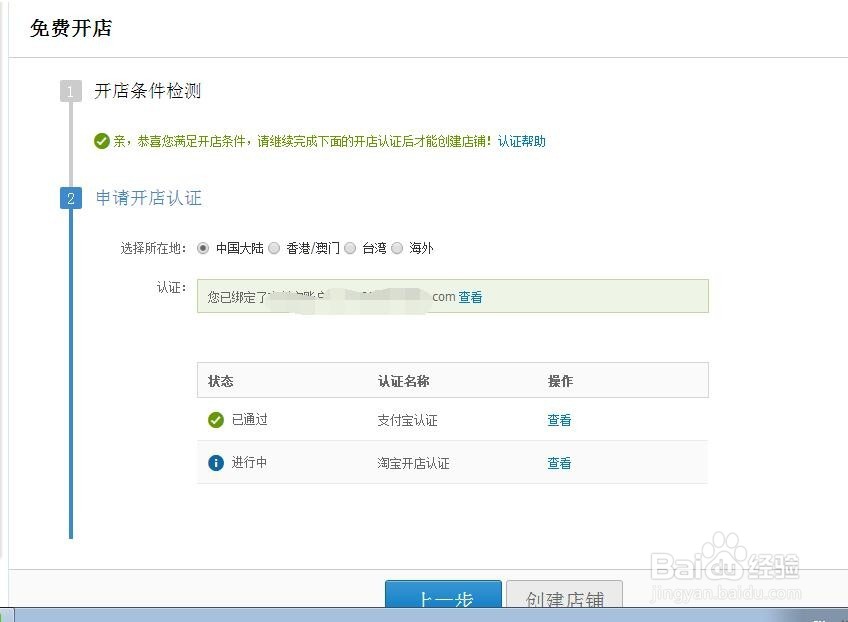Pick the 台湾 radio option
The height and width of the screenshot is (622, 848).
(x=350, y=248)
